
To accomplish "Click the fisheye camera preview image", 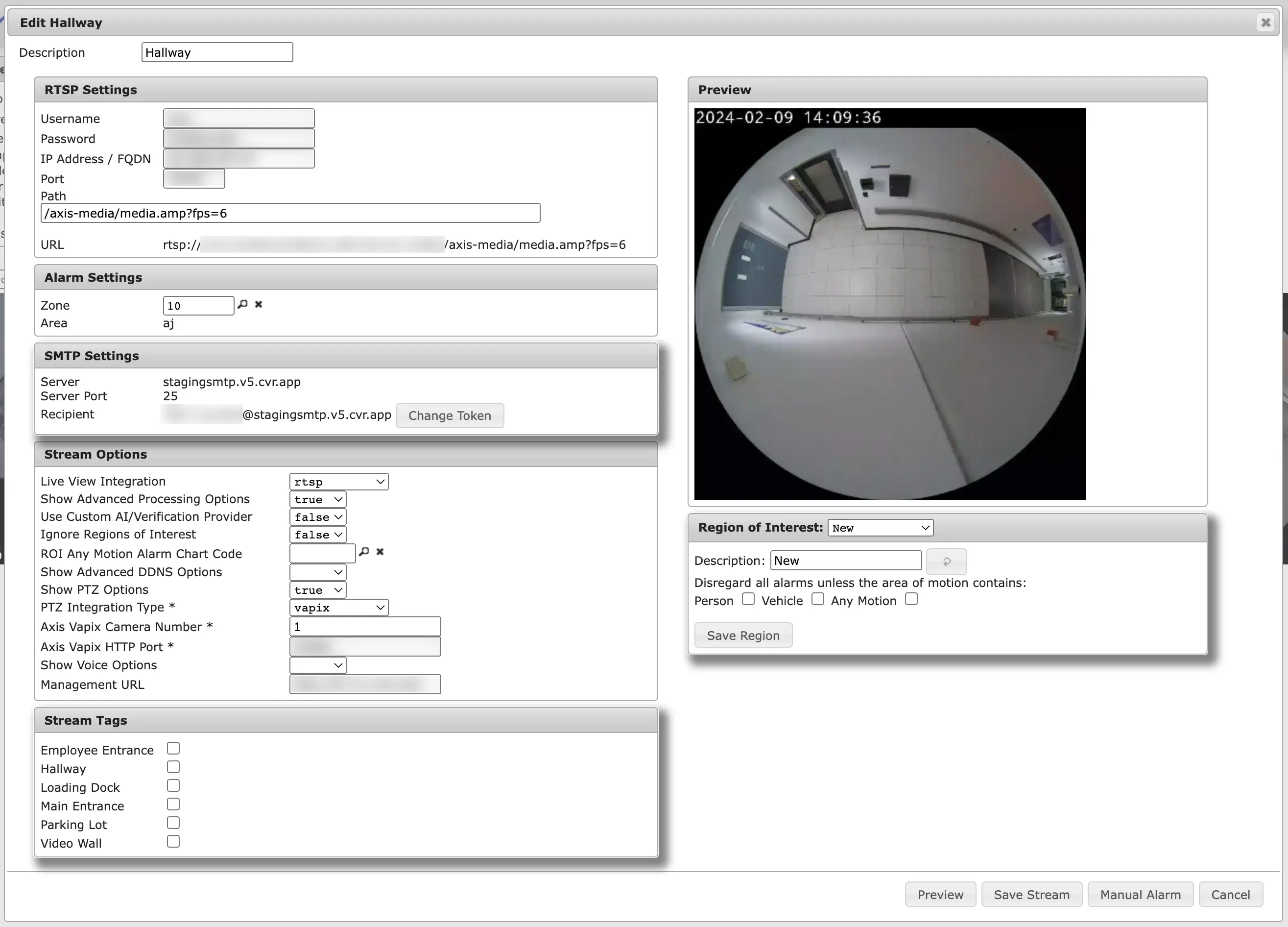I will [x=890, y=304].
